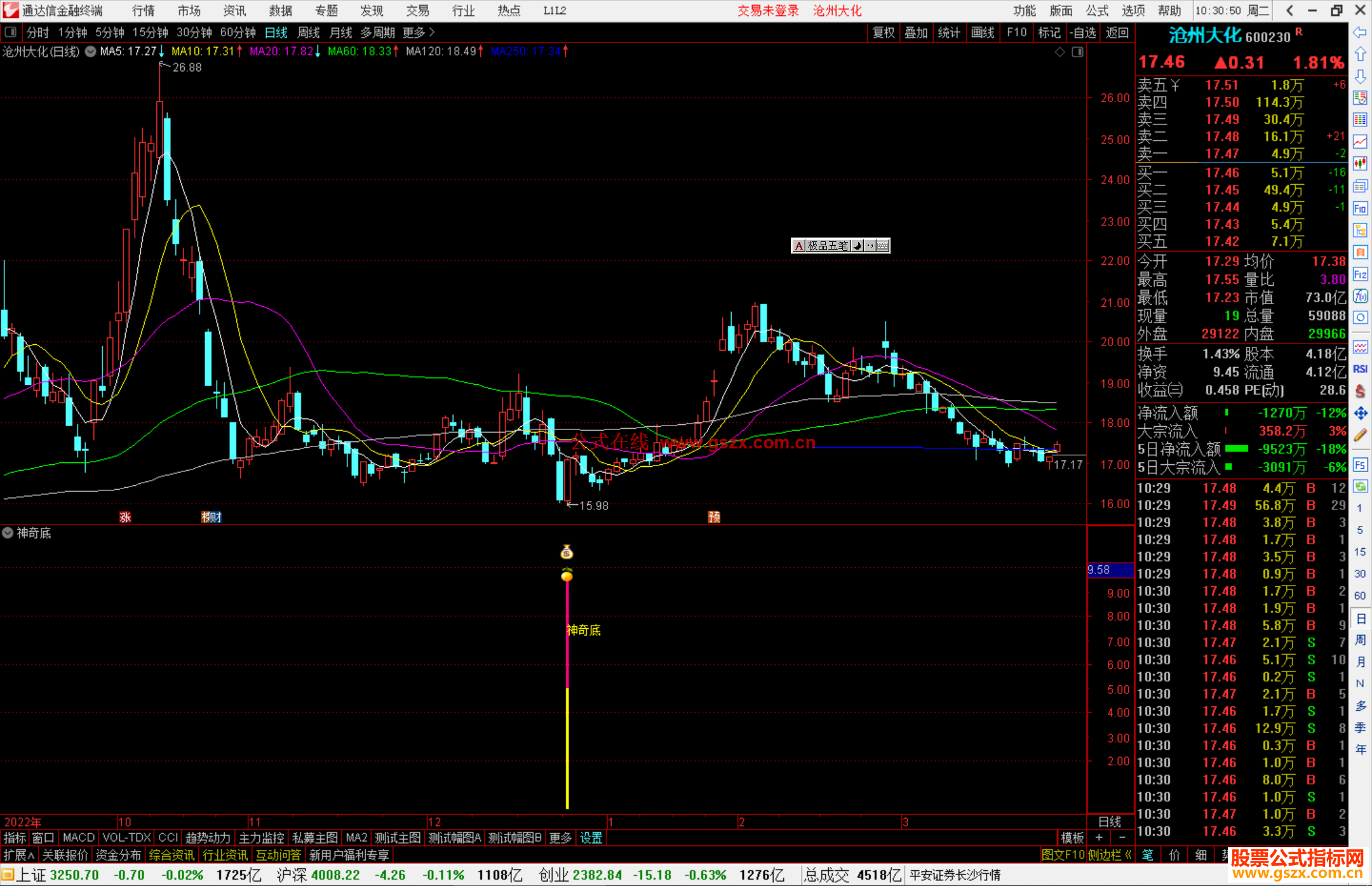The width and height of the screenshot is (1372, 886).
Task: Select the 周线 period tab
Action: pyautogui.click(x=309, y=32)
